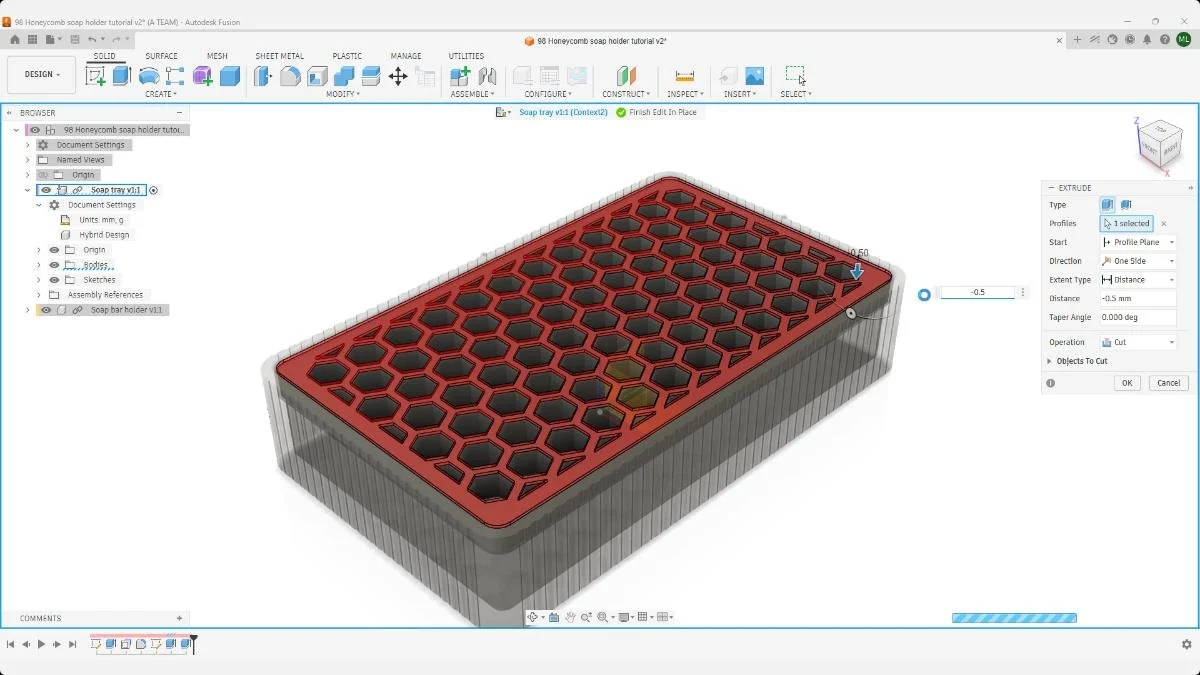Expand the Assembly References node
Screen dimensions: 1200x675
39,295
